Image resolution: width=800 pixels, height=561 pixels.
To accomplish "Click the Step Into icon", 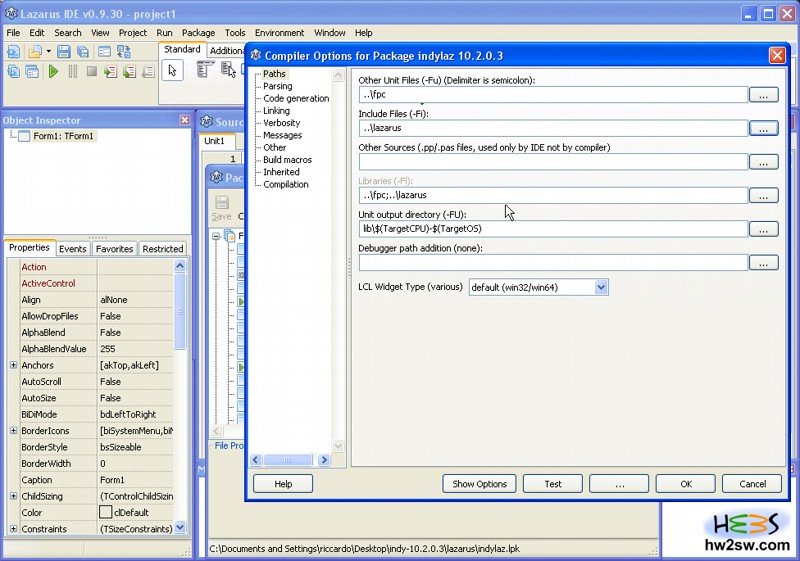I will tap(110, 71).
